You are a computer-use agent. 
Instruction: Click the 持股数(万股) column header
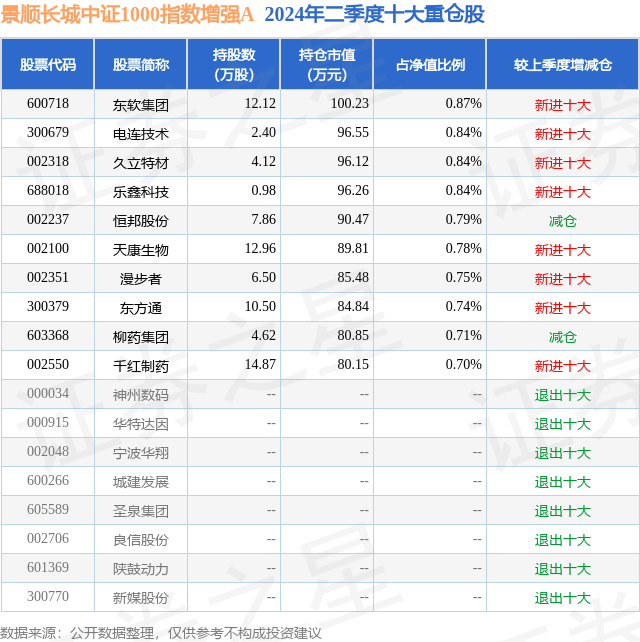(x=234, y=64)
